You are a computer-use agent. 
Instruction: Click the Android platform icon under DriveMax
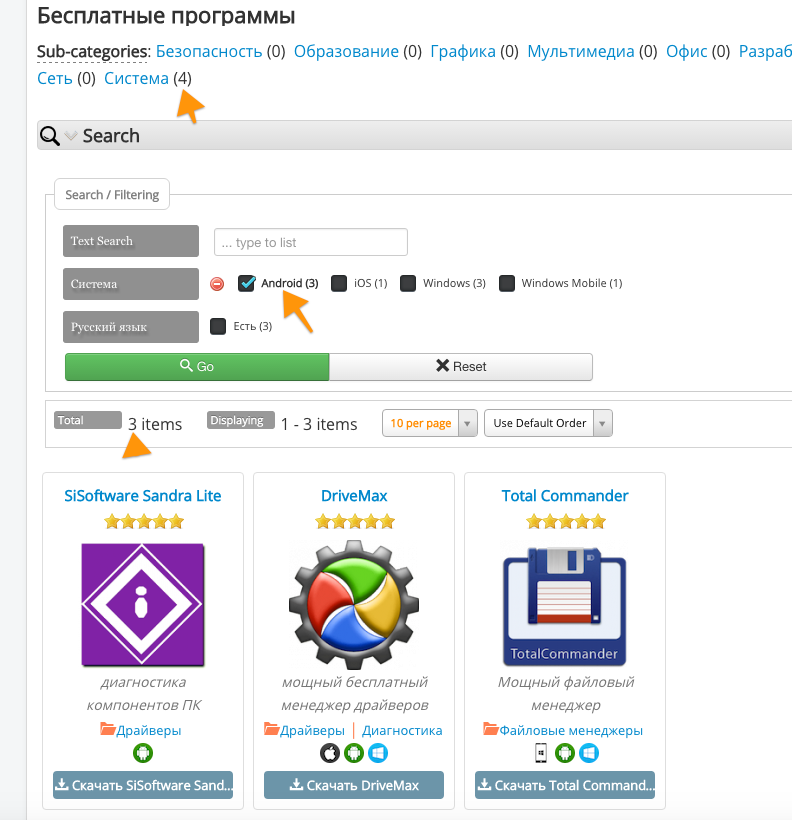[354, 753]
